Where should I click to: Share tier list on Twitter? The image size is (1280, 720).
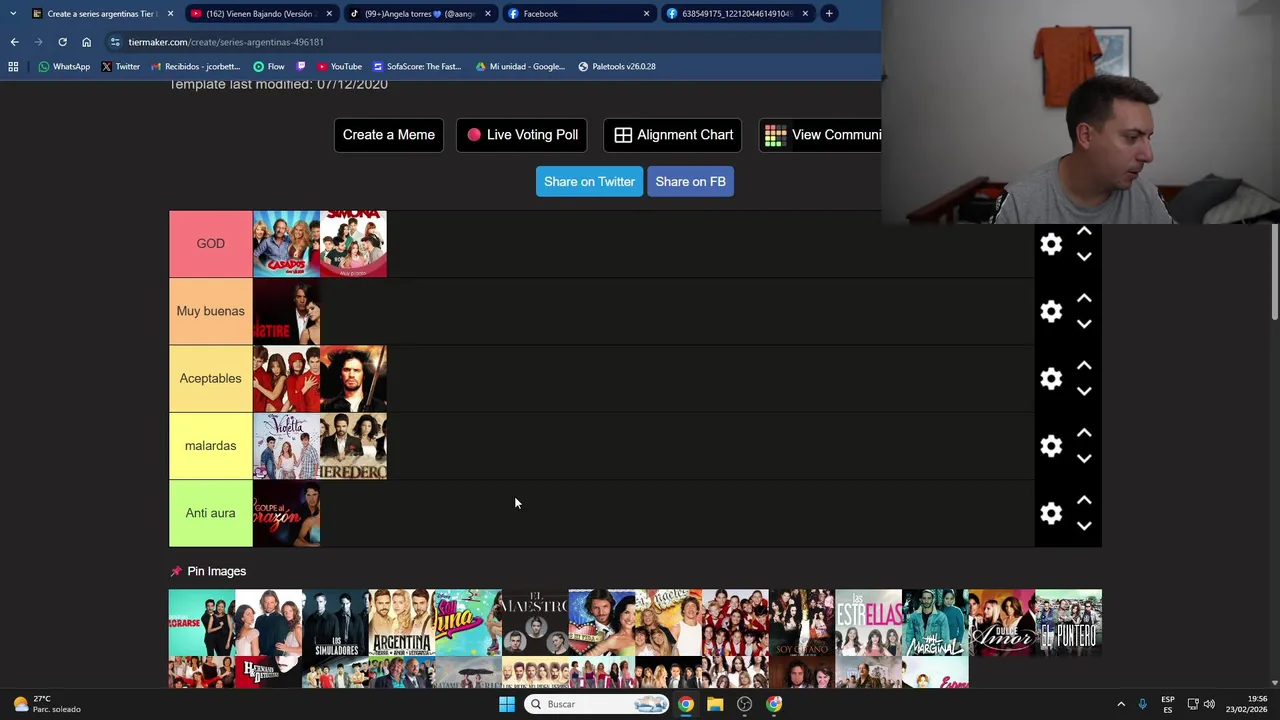(x=589, y=181)
